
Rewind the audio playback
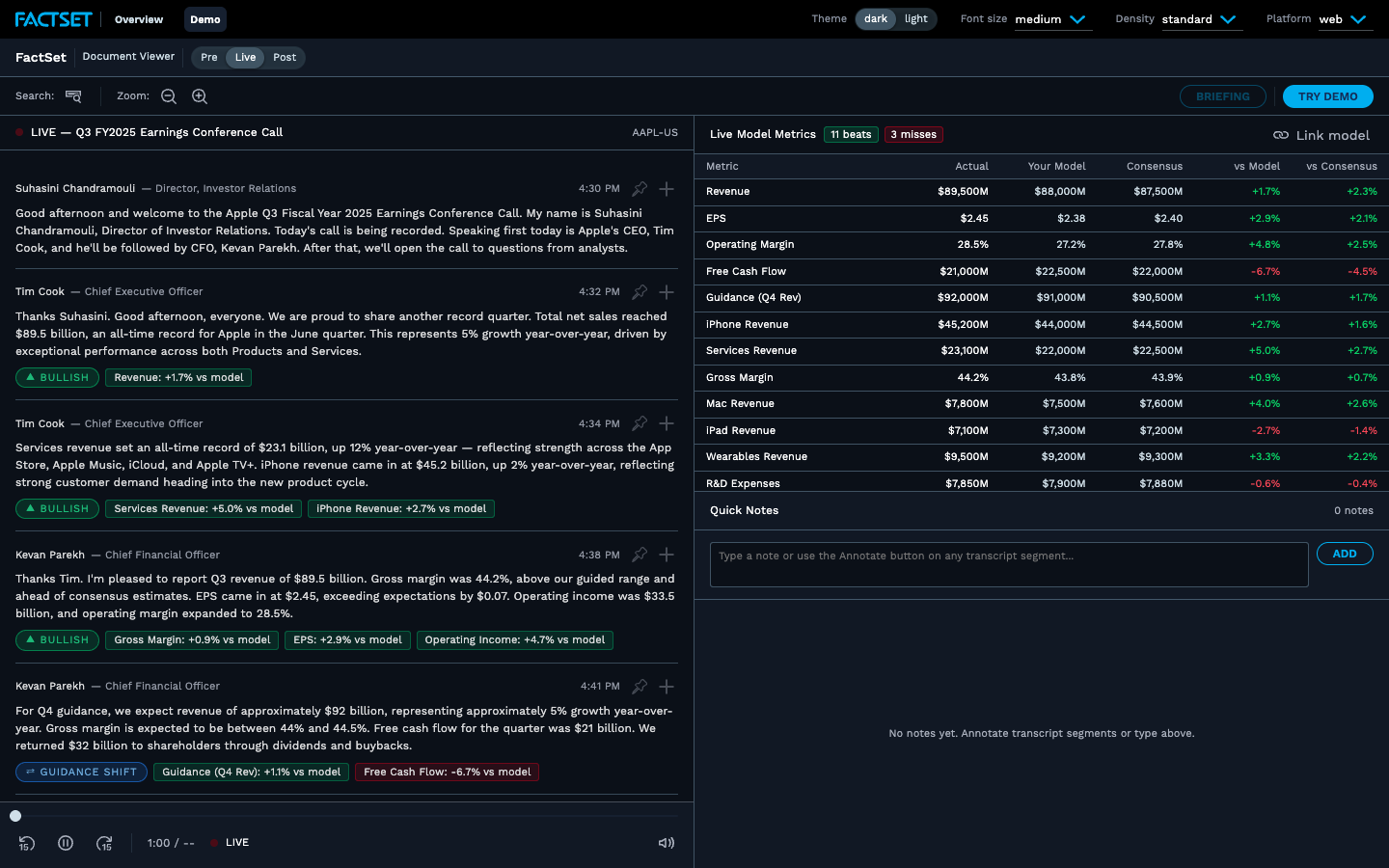tap(27, 843)
